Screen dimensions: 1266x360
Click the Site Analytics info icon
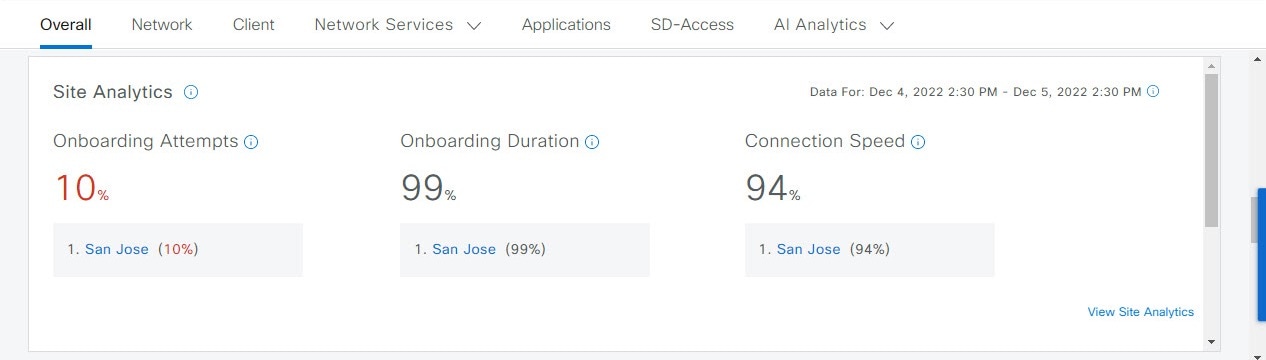pyautogui.click(x=191, y=92)
